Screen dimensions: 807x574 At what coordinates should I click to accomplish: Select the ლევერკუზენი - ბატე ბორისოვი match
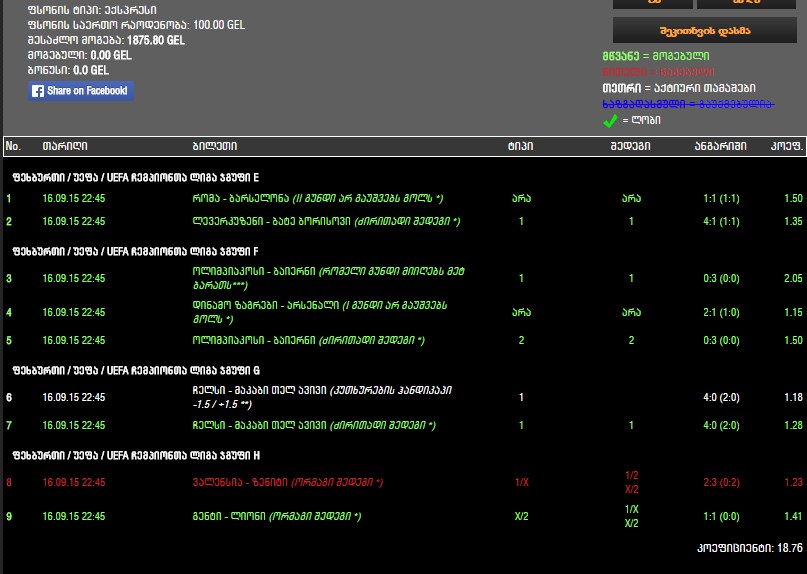tap(326, 221)
